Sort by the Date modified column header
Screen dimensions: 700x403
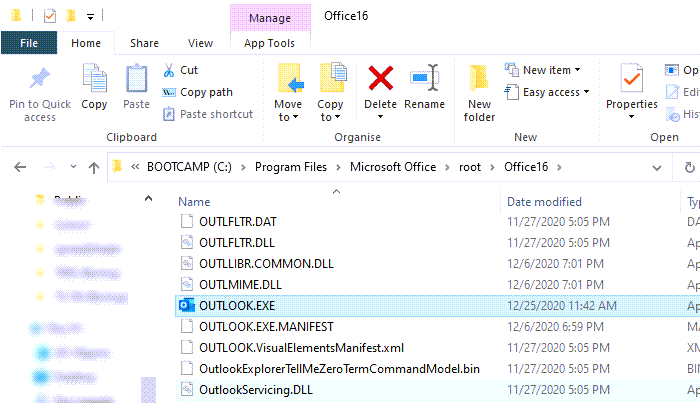(544, 202)
